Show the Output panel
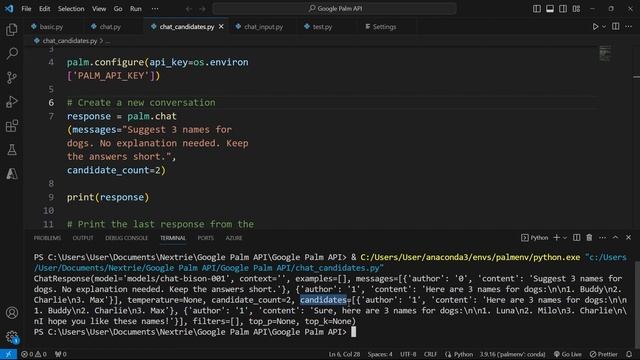This screenshot has width=640, height=360. coord(83,238)
